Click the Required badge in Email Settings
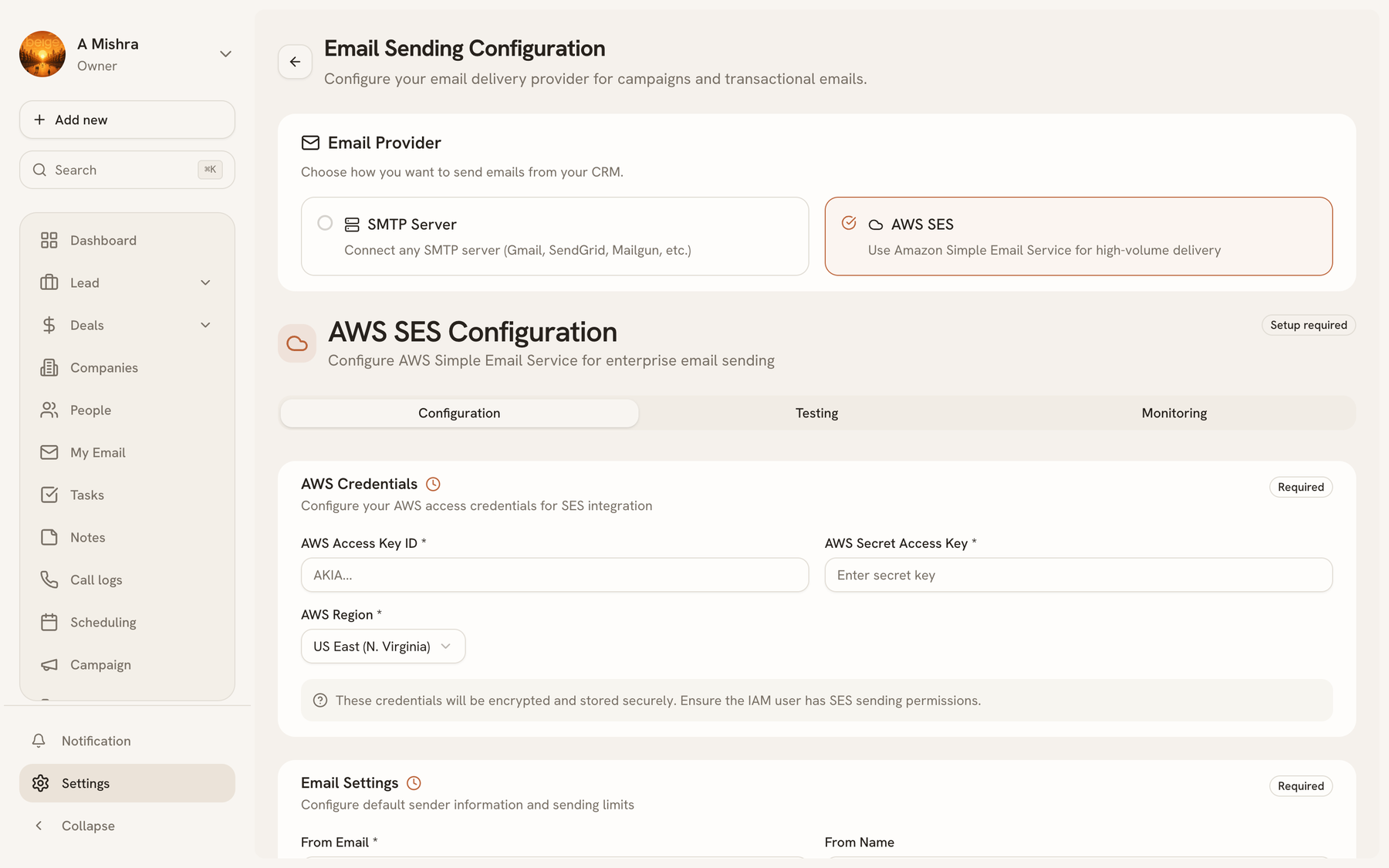 [x=1301, y=786]
